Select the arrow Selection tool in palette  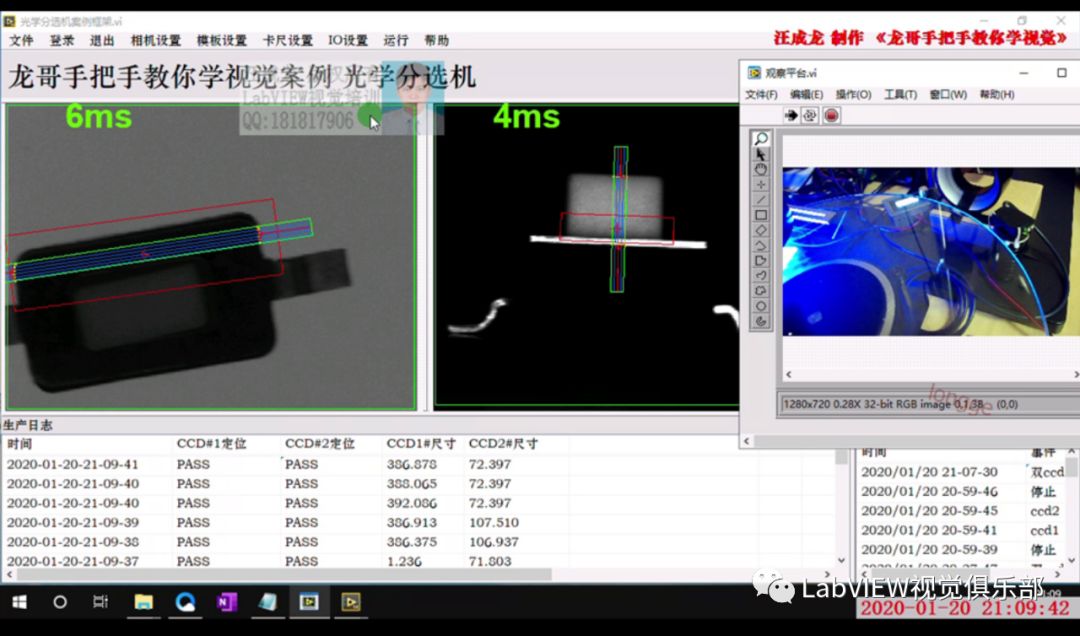pos(760,154)
